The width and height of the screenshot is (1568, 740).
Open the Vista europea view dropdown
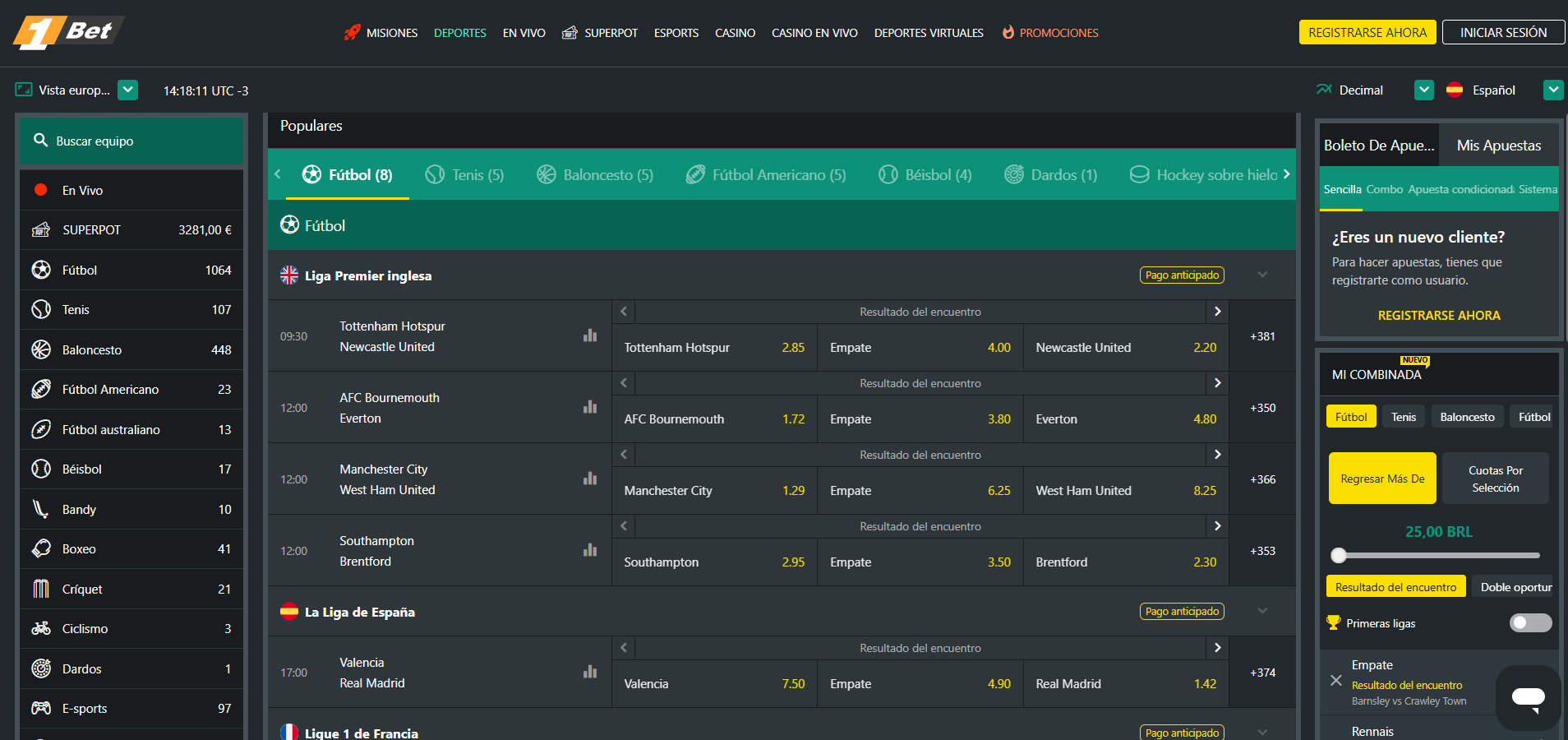pos(127,90)
